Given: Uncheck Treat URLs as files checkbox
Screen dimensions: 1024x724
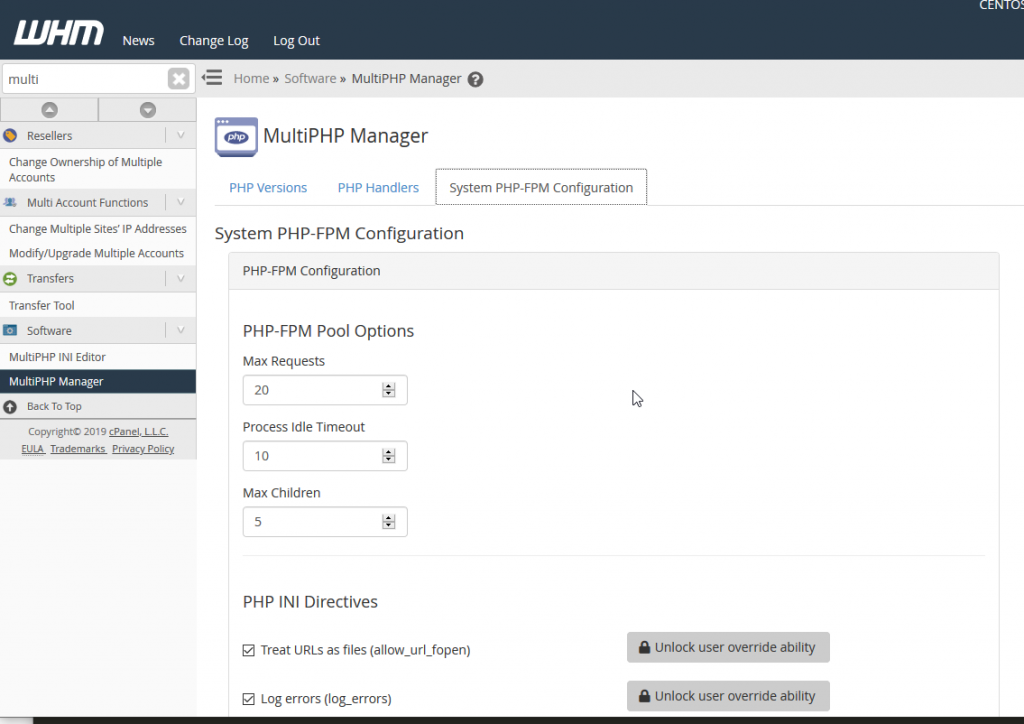Looking at the screenshot, I should (x=249, y=650).
